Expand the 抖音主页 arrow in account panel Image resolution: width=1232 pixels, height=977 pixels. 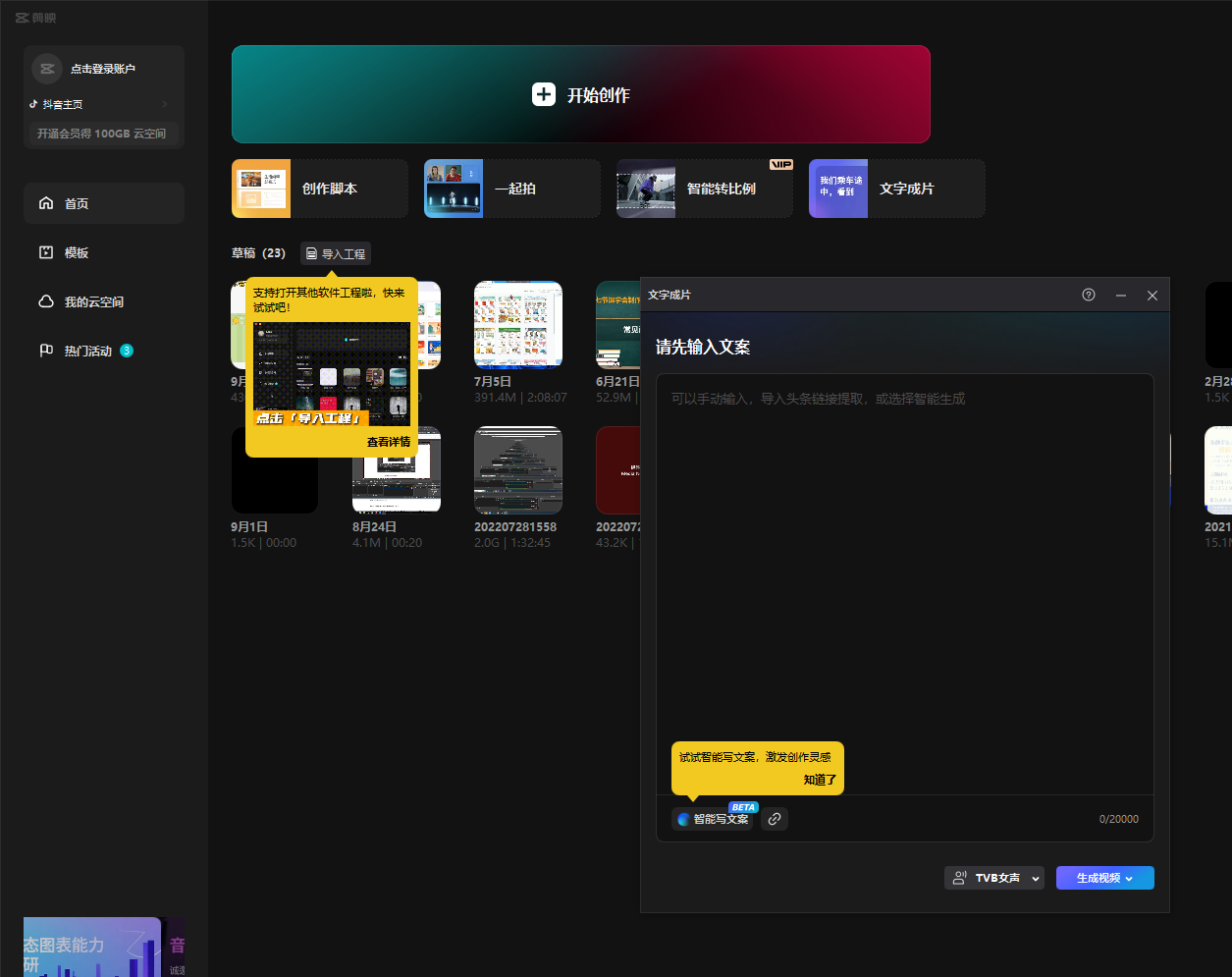click(x=165, y=104)
